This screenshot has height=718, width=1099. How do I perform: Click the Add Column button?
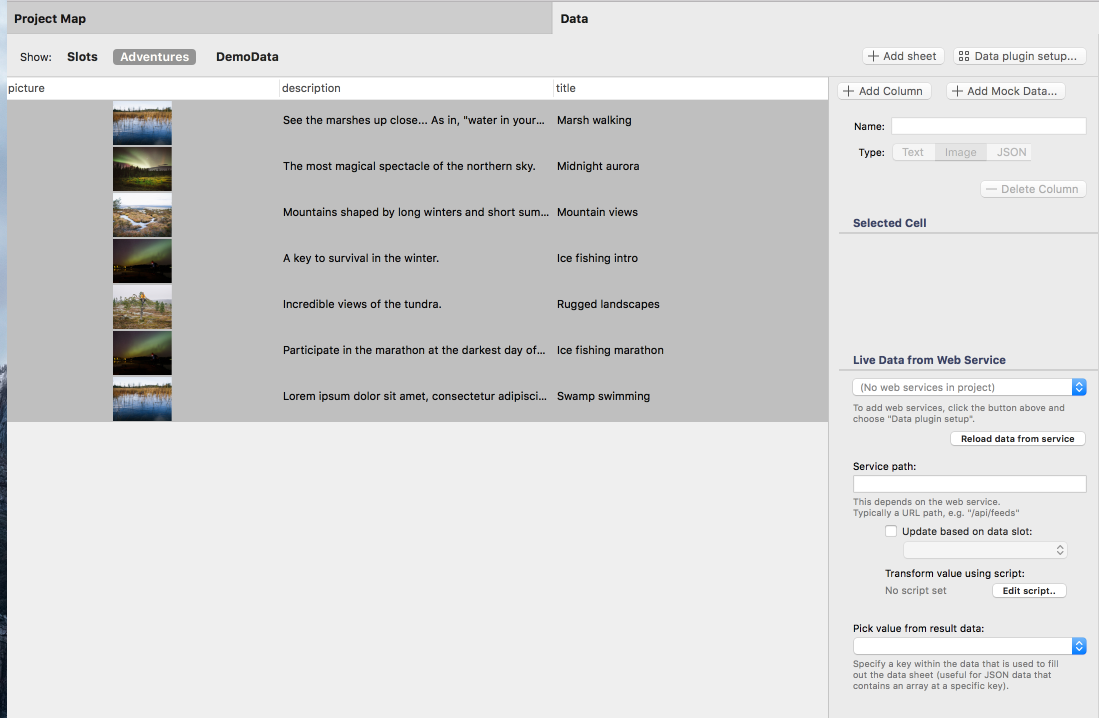pyautogui.click(x=884, y=91)
